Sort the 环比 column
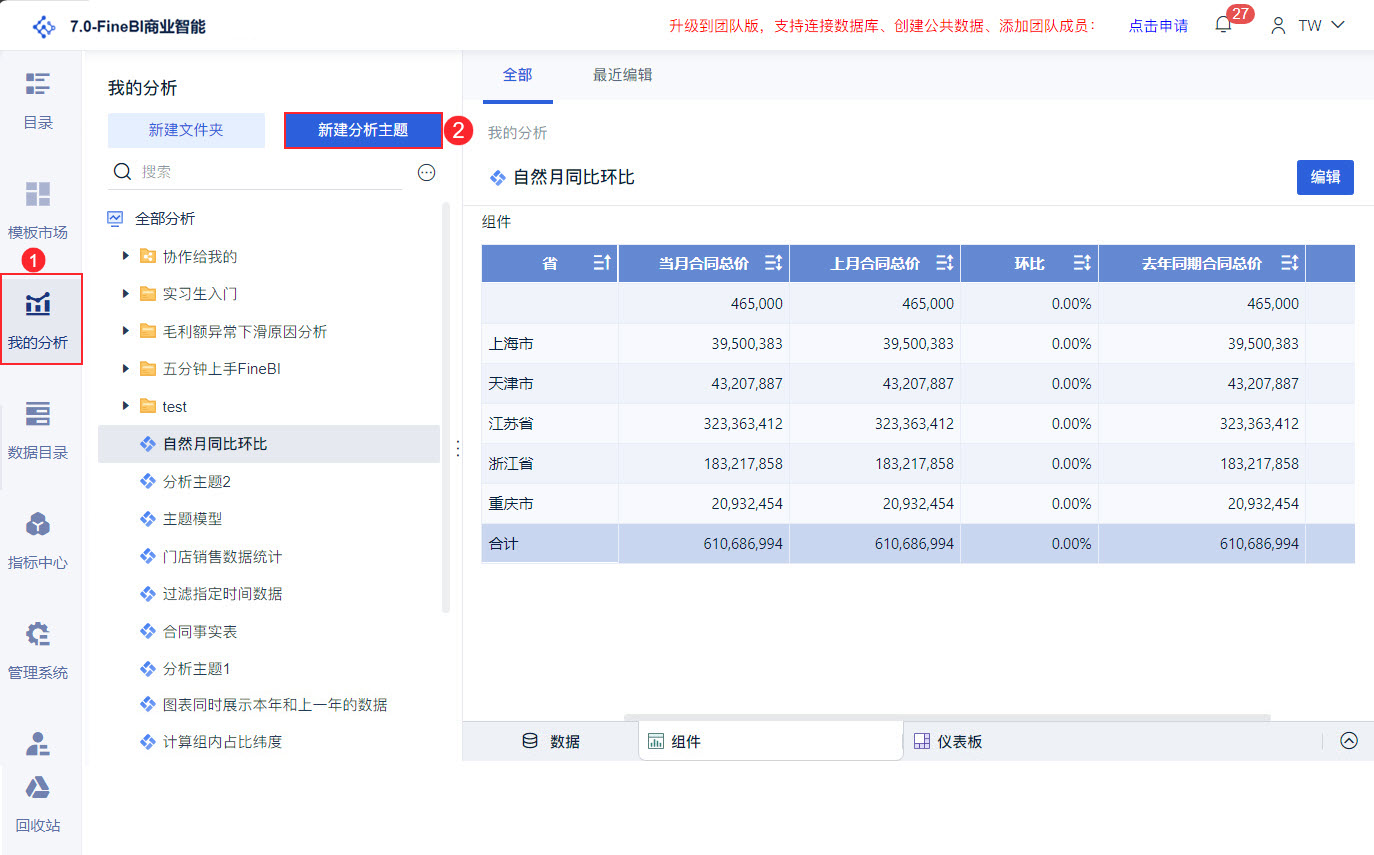Viewport: 1374px width, 855px height. pos(1082,263)
